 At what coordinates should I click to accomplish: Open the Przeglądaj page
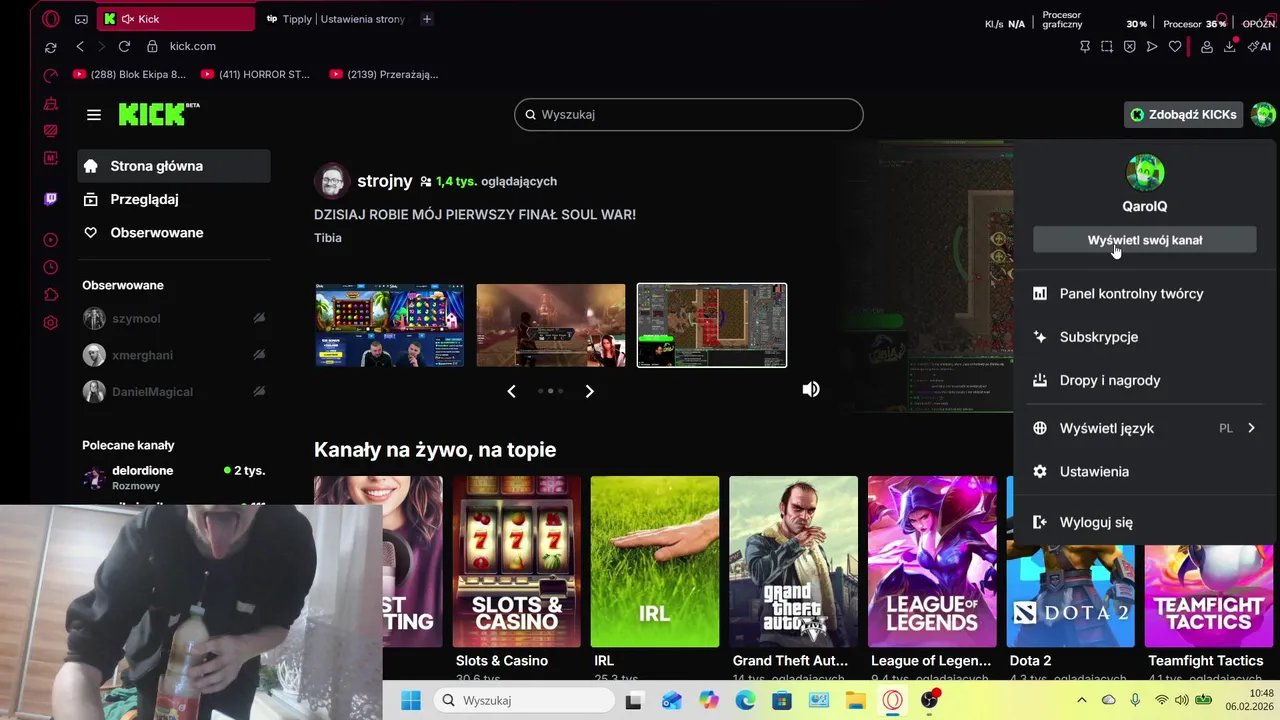coord(174,199)
